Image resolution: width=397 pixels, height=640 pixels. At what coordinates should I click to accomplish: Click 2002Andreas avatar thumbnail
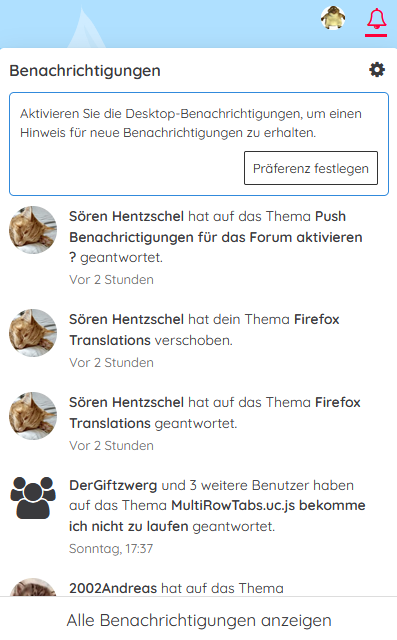tap(33, 587)
